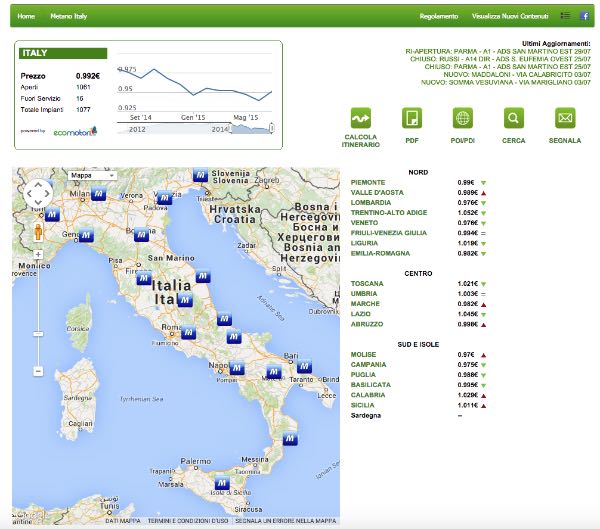Open the Sicilia region link
The height and width of the screenshot is (529, 600).
tap(363, 403)
